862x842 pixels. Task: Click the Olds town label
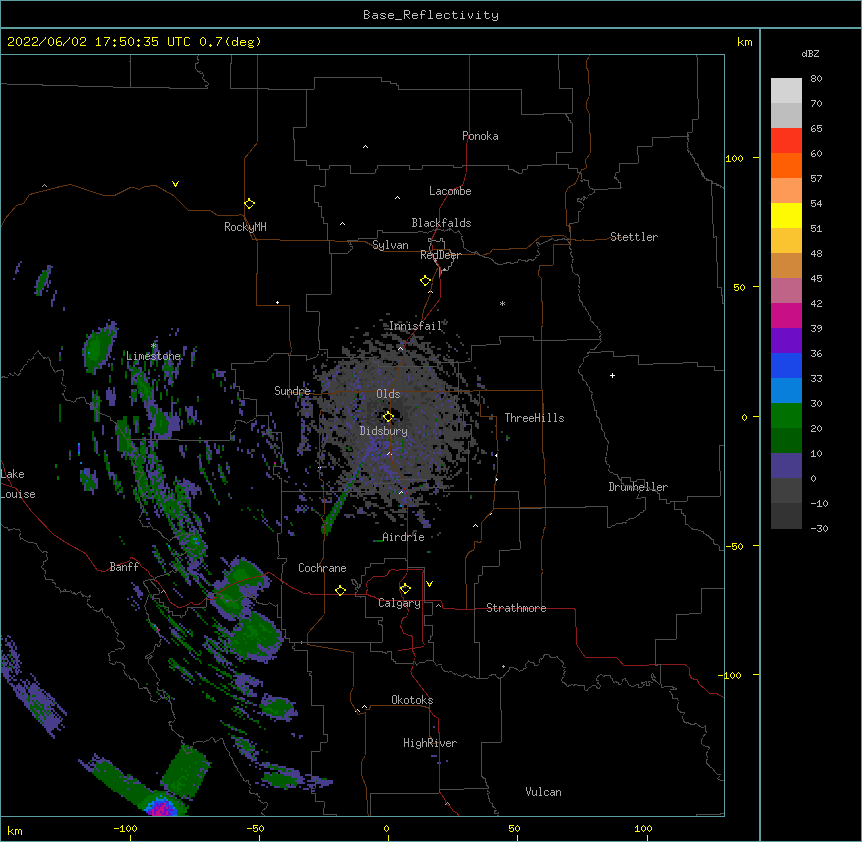point(388,394)
